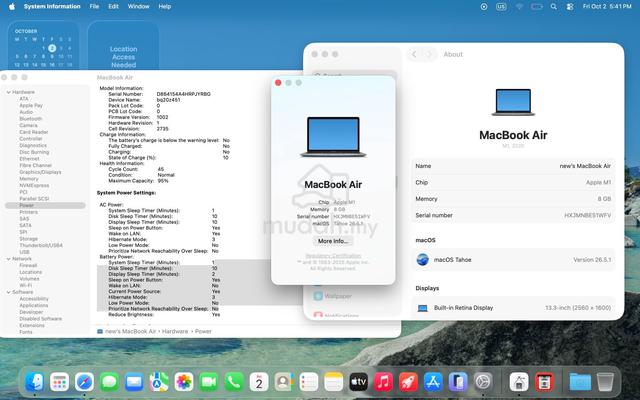Viewport: 640px width, 400px height.
Task: Open the Apple menu
Action: coord(11,7)
